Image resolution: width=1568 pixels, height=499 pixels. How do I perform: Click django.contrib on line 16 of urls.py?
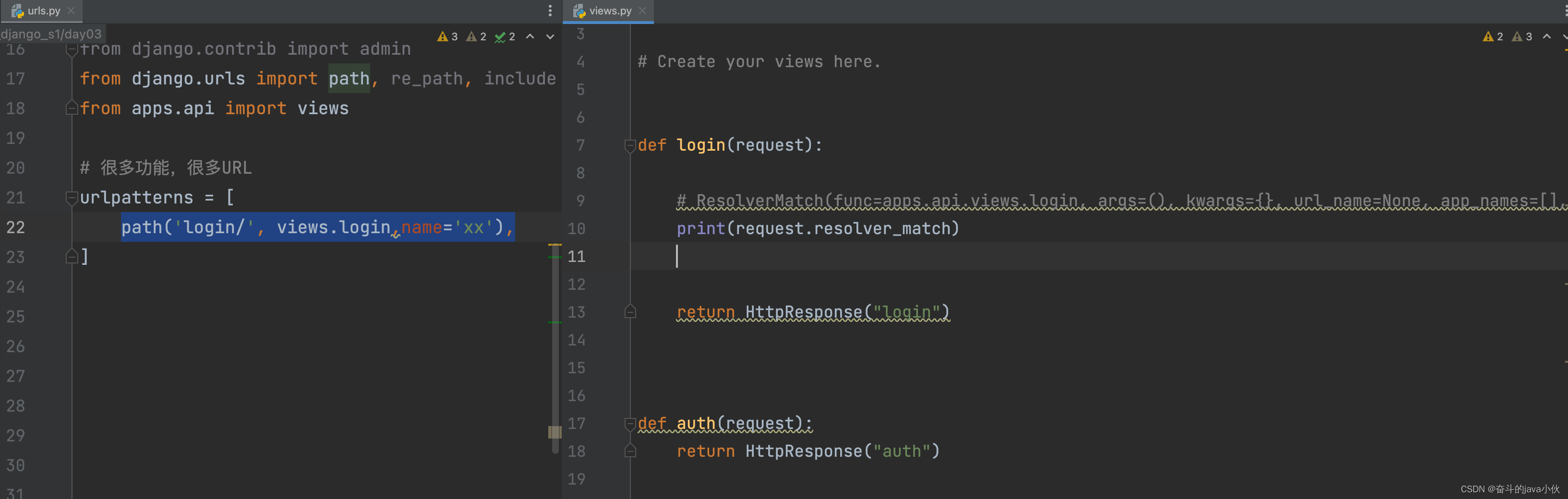point(204,49)
